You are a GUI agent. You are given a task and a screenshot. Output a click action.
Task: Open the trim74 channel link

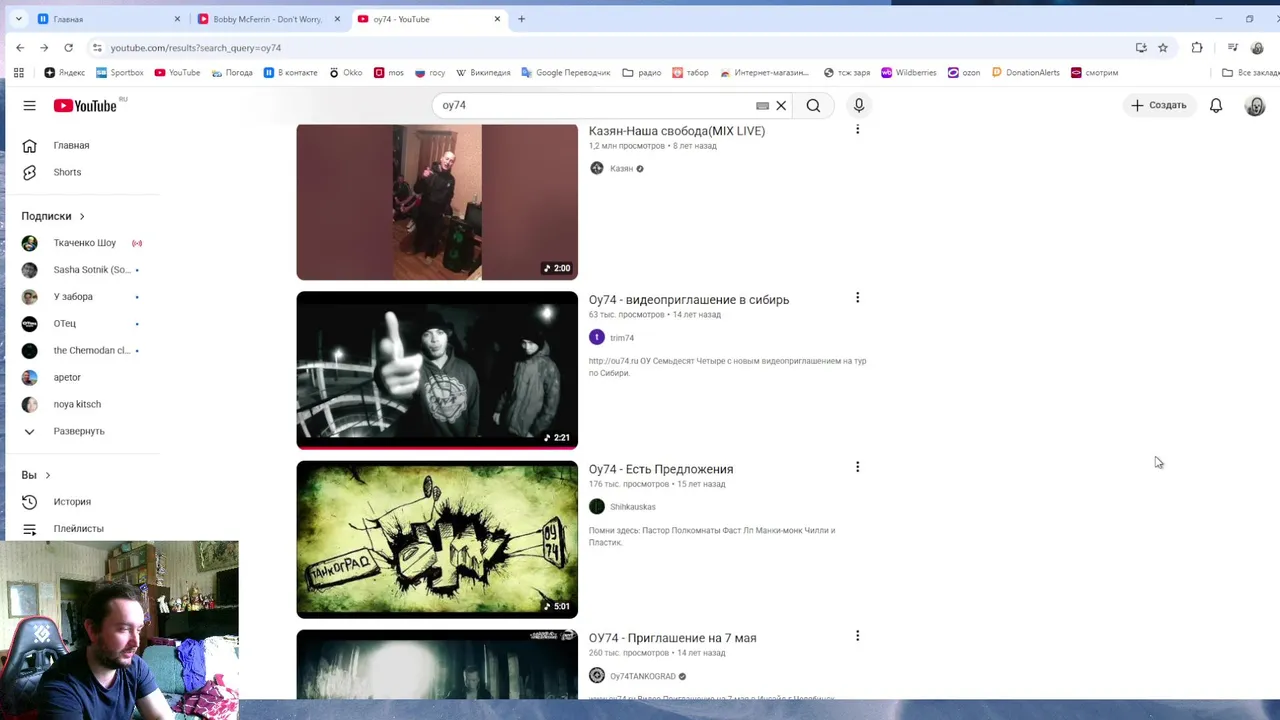(622, 338)
